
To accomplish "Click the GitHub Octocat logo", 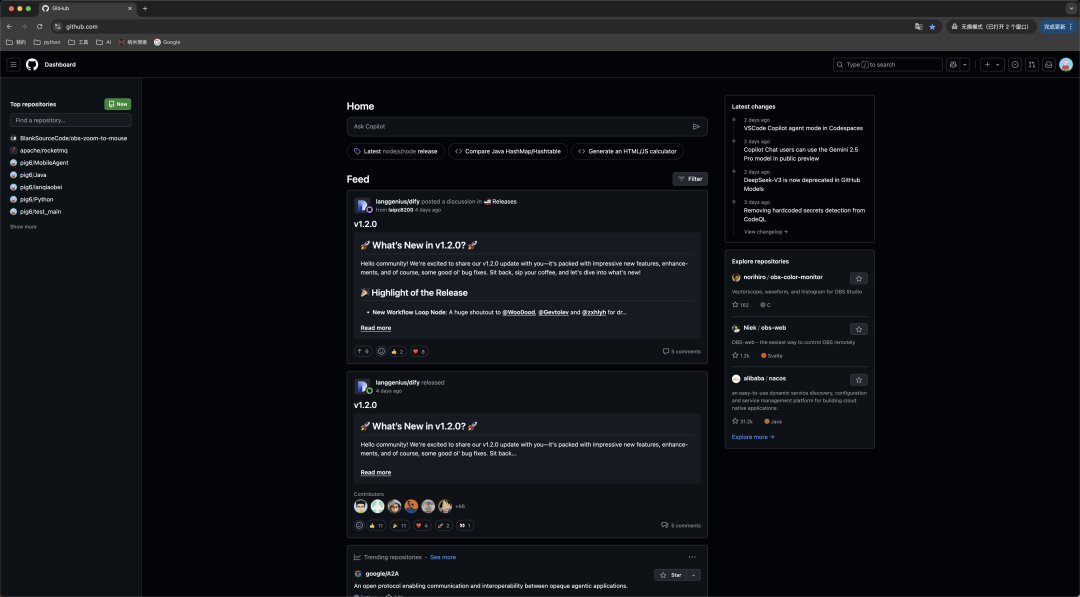I will click(x=32, y=65).
